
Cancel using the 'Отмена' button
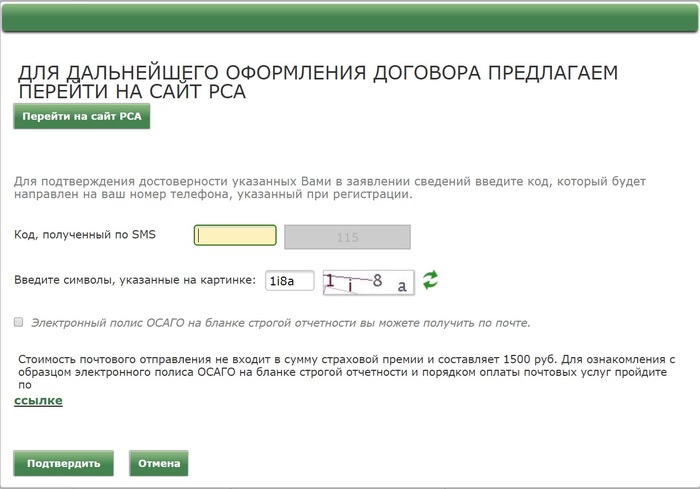[x=158, y=463]
